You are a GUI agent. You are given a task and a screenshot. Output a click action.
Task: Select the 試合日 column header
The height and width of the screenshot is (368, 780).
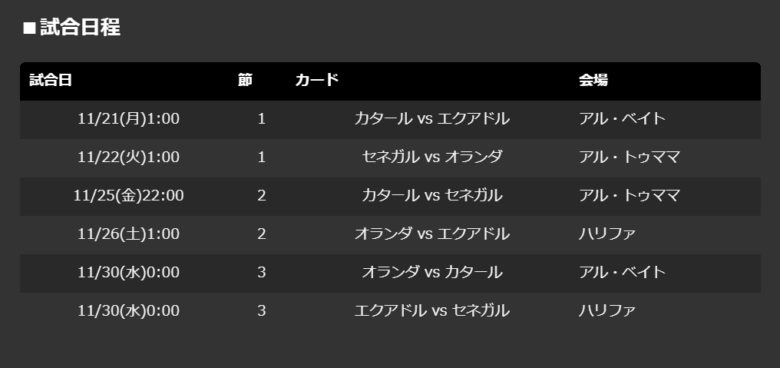51,80
